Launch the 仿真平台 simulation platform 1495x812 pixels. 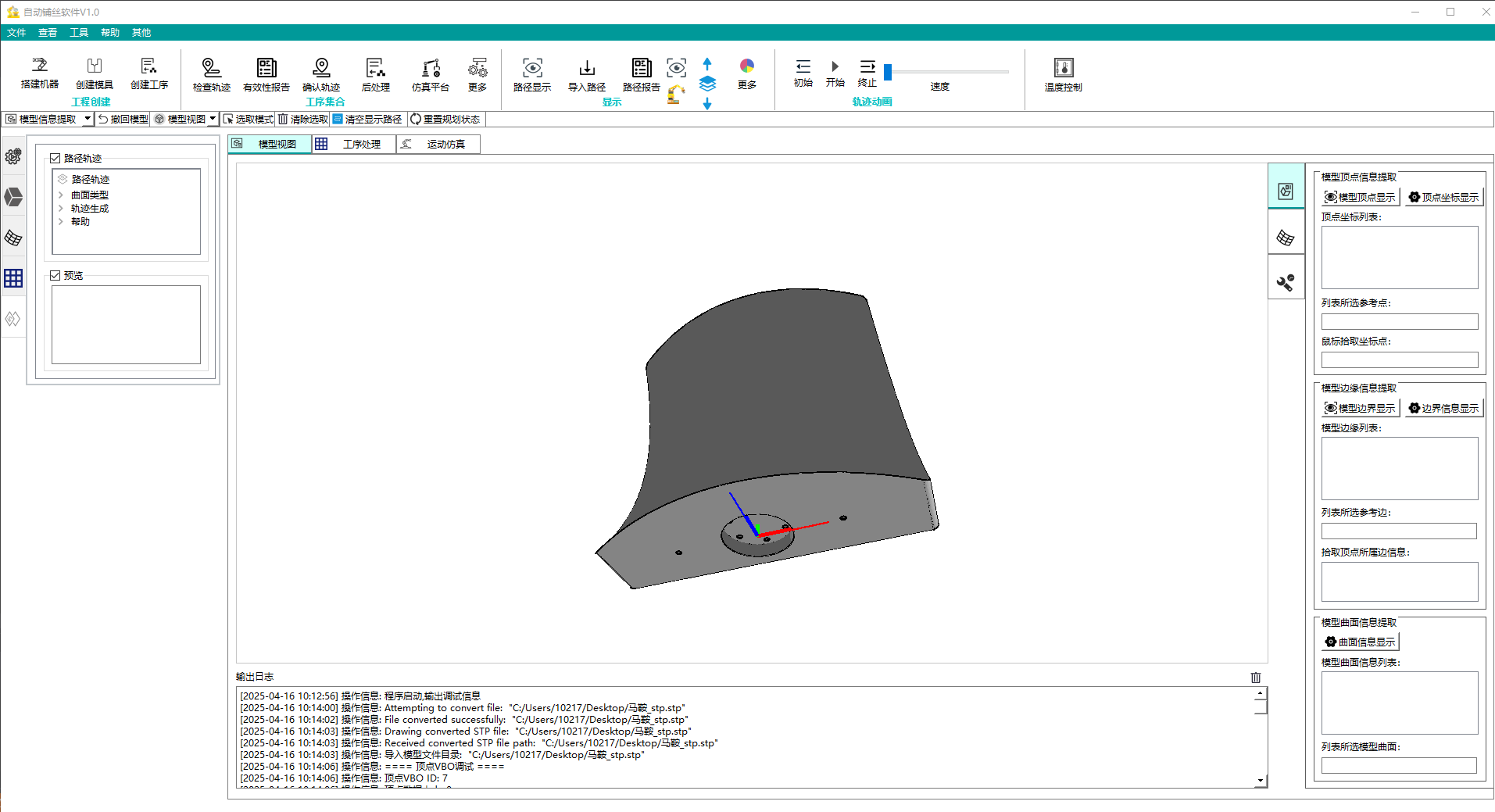(431, 74)
